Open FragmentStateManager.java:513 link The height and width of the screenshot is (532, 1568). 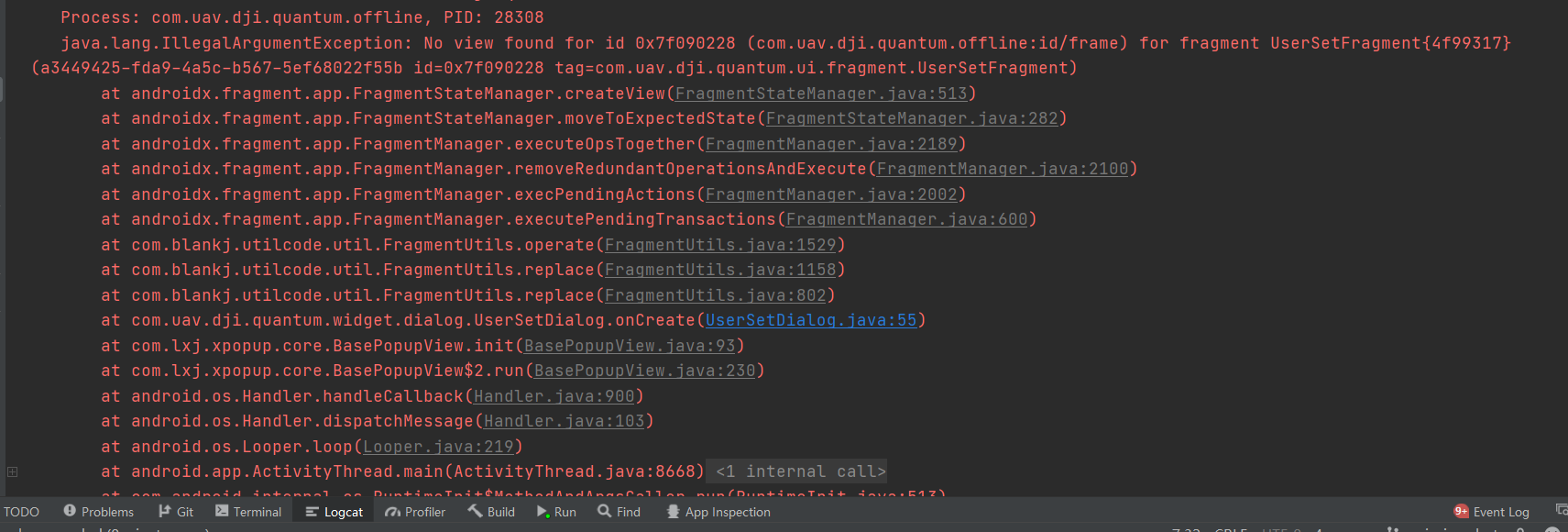[x=821, y=94]
